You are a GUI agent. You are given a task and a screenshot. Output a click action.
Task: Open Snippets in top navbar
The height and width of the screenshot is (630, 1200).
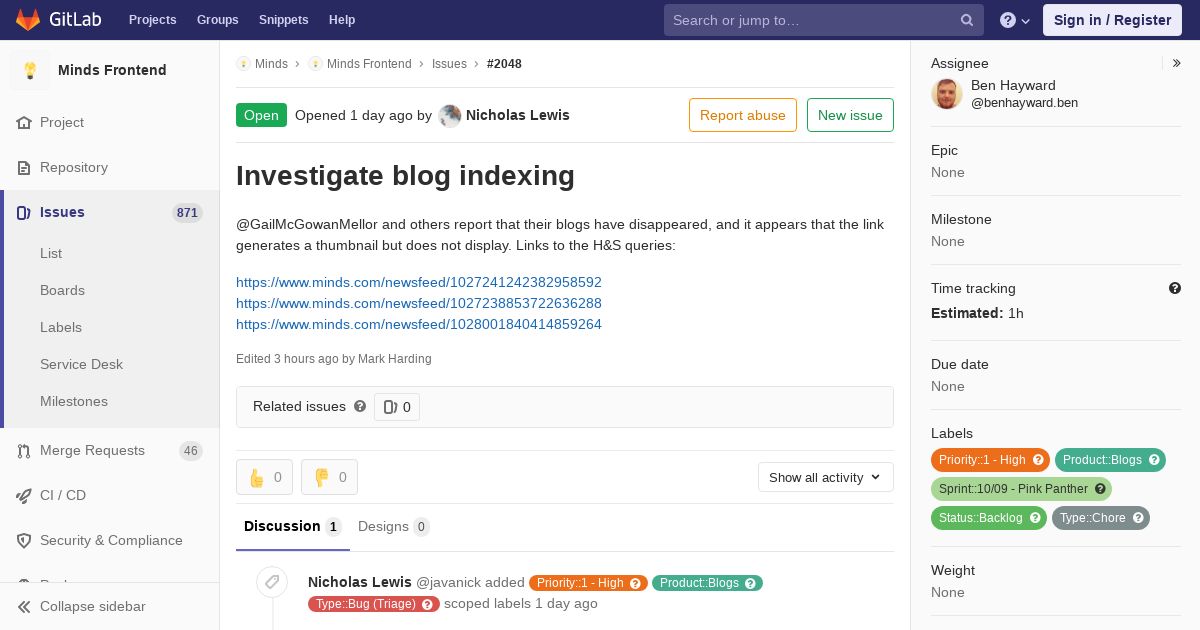[284, 20]
